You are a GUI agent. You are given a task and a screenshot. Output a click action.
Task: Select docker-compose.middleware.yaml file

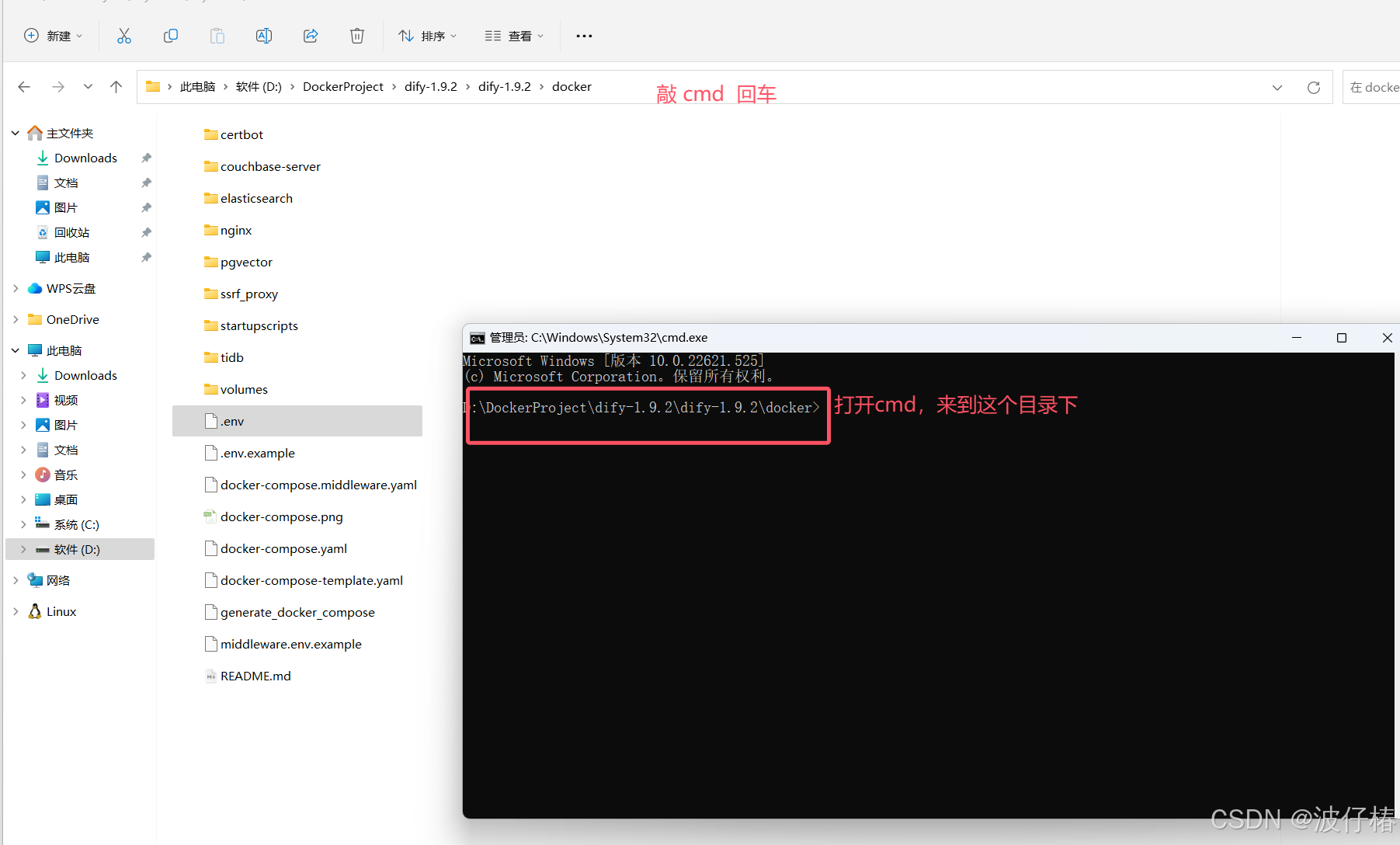tap(311, 485)
